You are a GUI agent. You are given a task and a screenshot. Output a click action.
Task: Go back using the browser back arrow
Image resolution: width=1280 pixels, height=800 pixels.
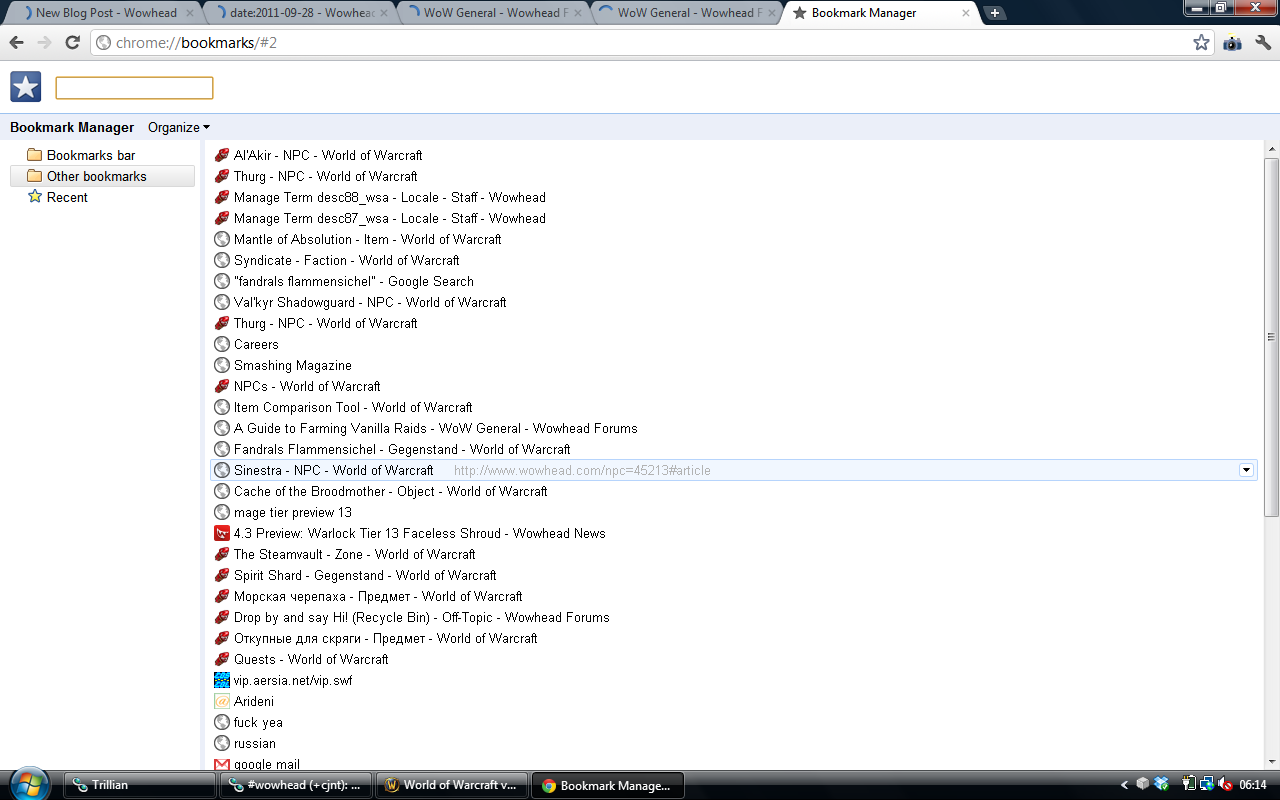click(x=16, y=42)
